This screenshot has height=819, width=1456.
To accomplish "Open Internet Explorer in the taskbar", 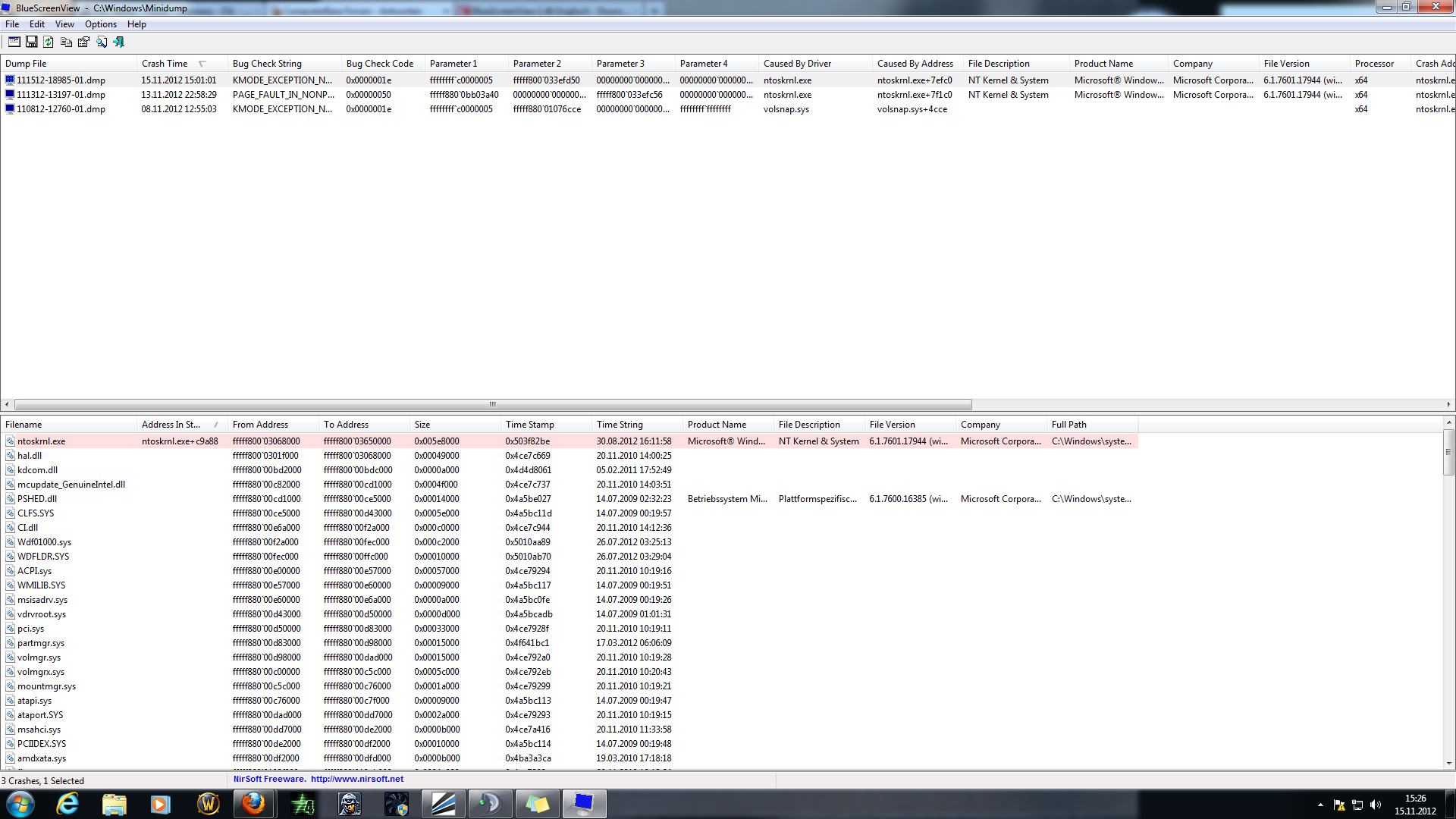I will pos(67,804).
